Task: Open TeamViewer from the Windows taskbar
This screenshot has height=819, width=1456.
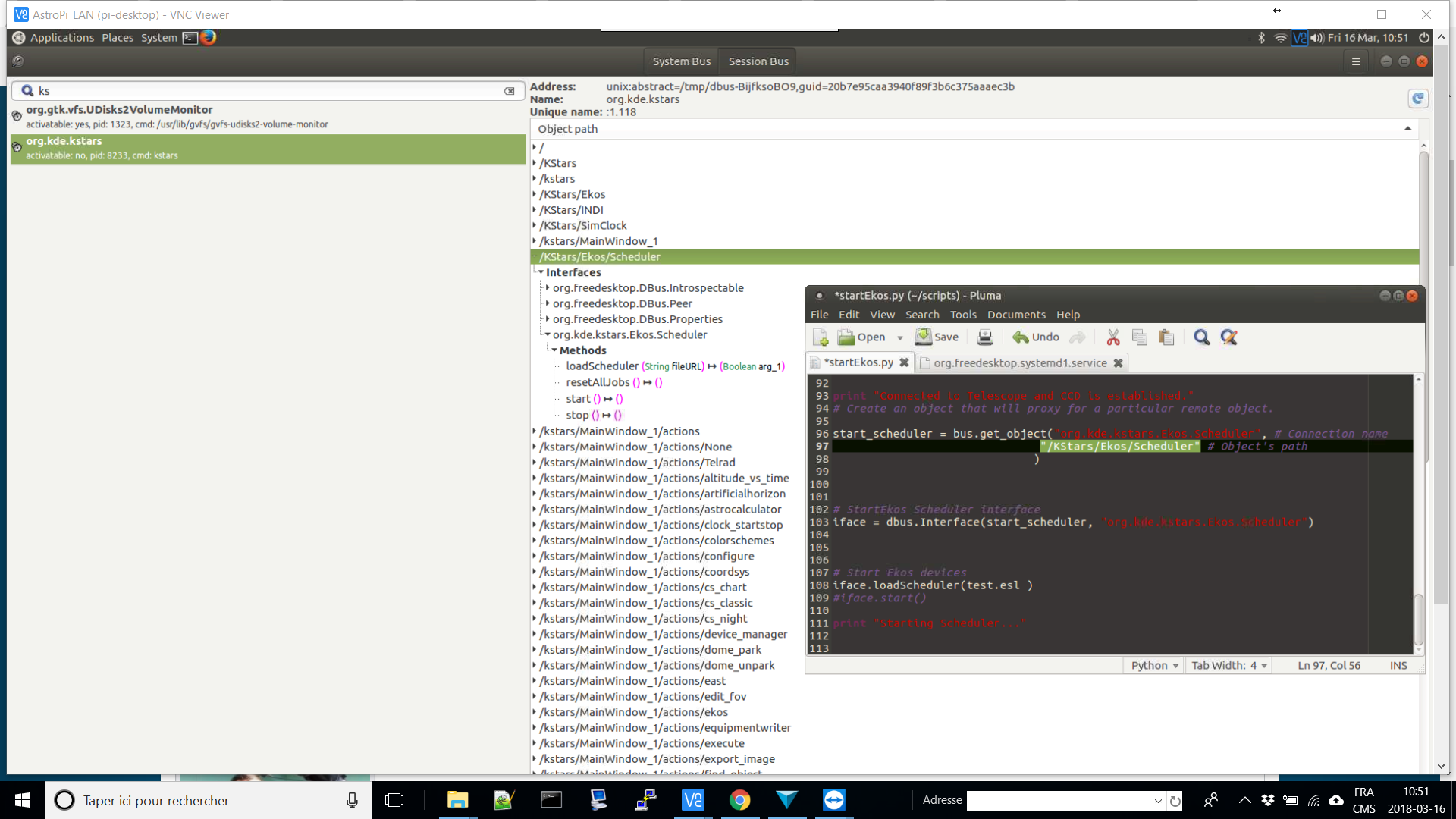Action: (834, 800)
